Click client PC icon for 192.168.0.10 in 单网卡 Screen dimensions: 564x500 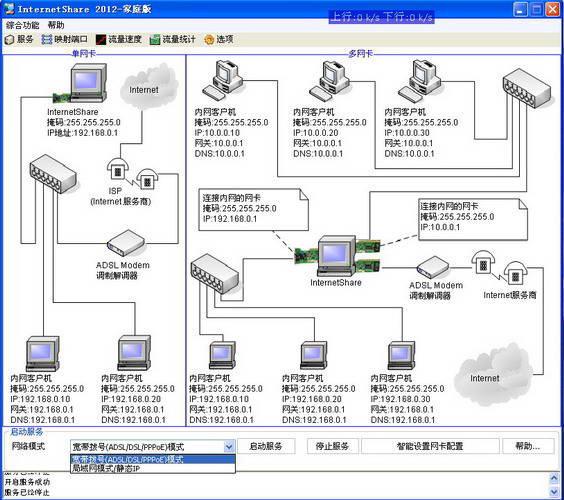click(43, 354)
